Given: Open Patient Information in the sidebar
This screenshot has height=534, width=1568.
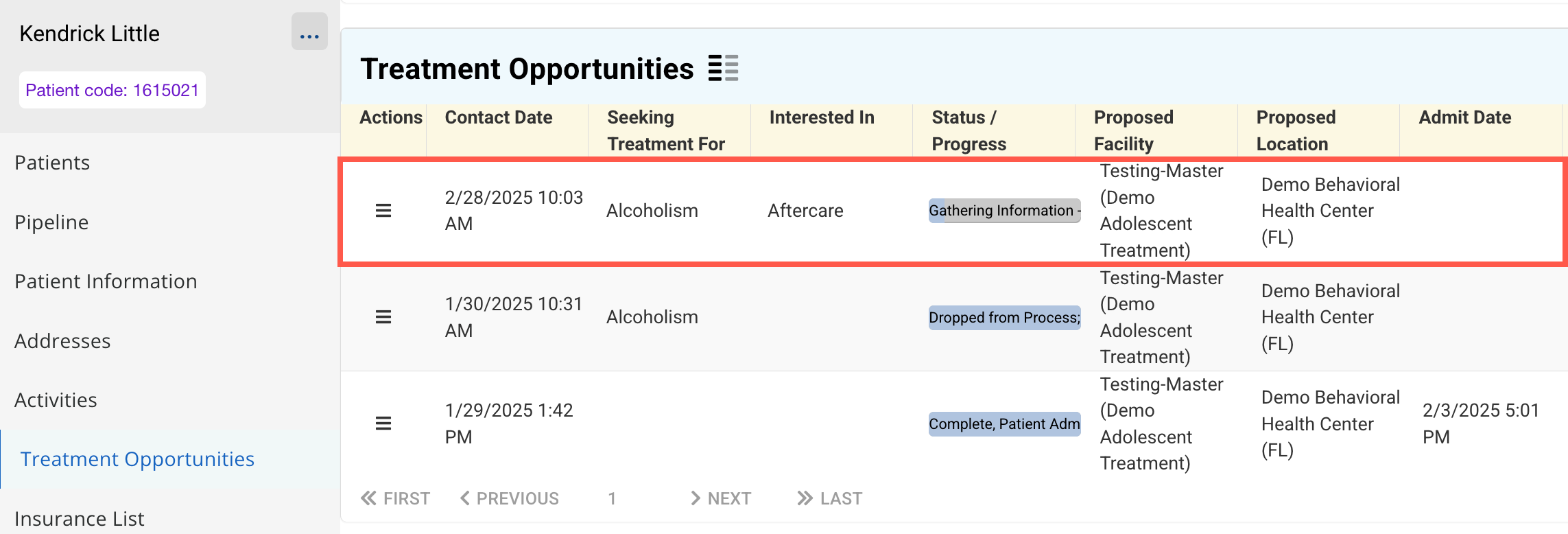Looking at the screenshot, I should tap(106, 281).
